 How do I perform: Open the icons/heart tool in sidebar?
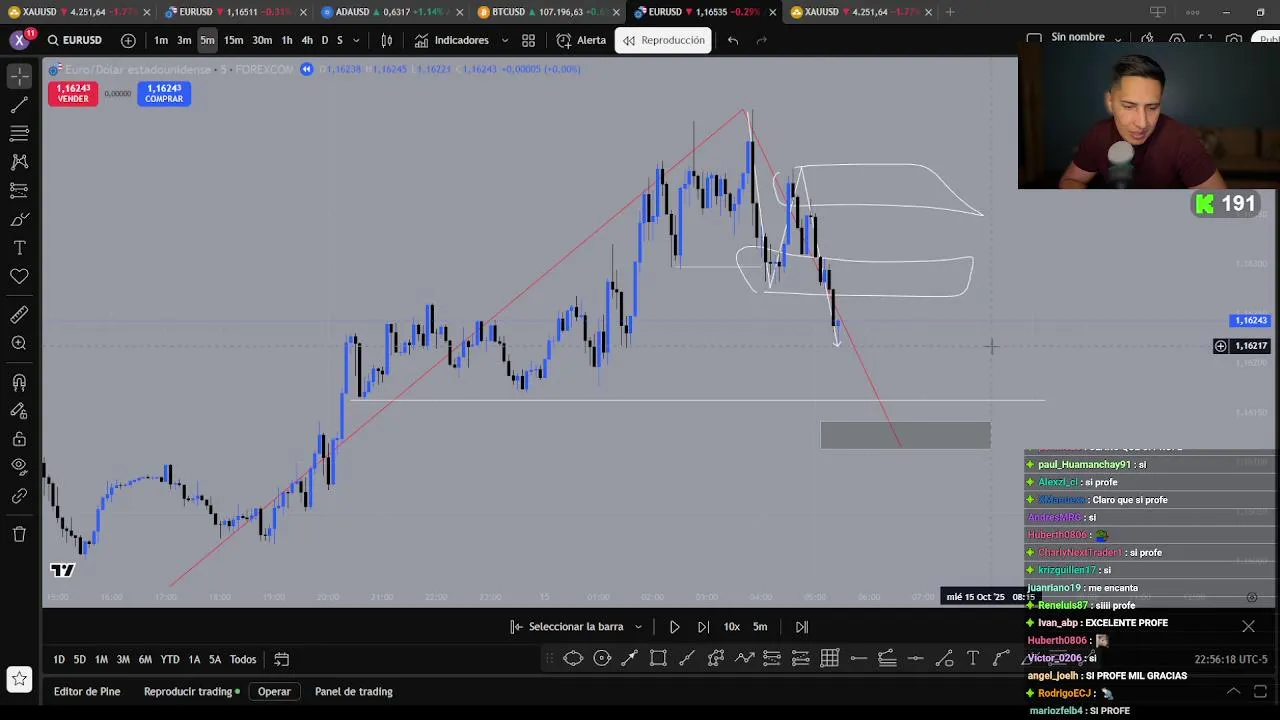[19, 276]
